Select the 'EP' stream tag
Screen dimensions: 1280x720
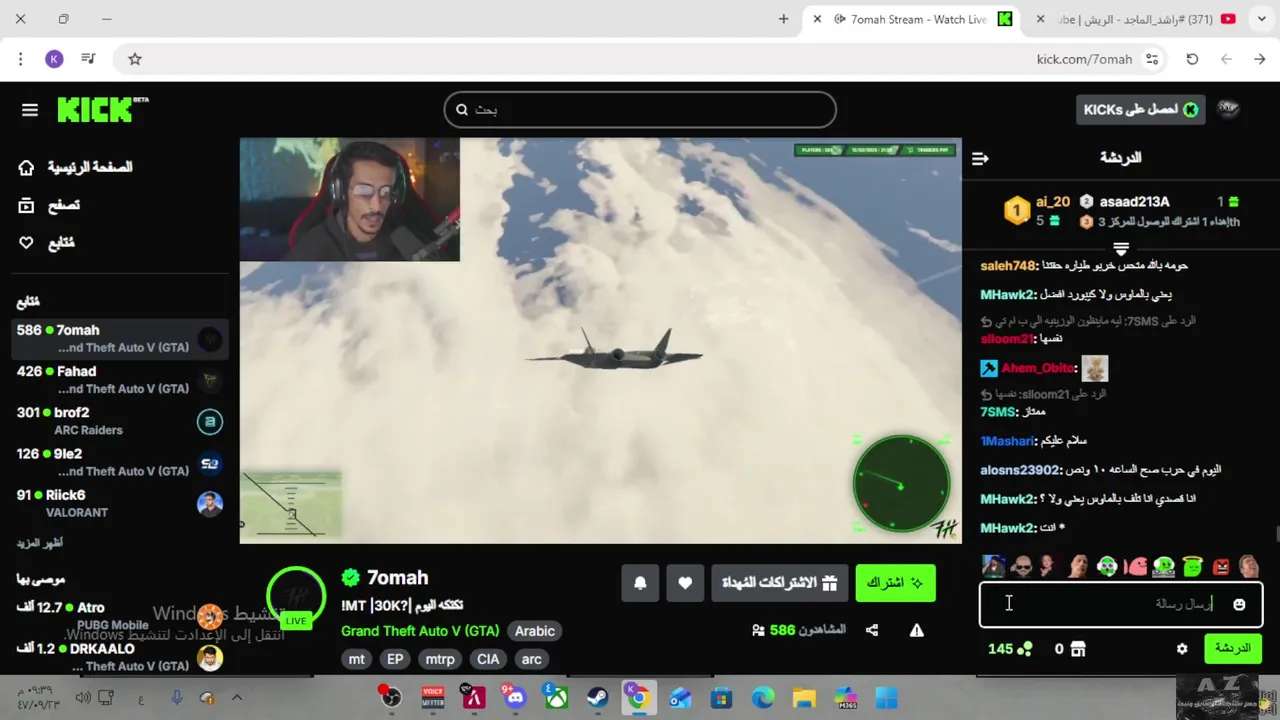coord(395,659)
